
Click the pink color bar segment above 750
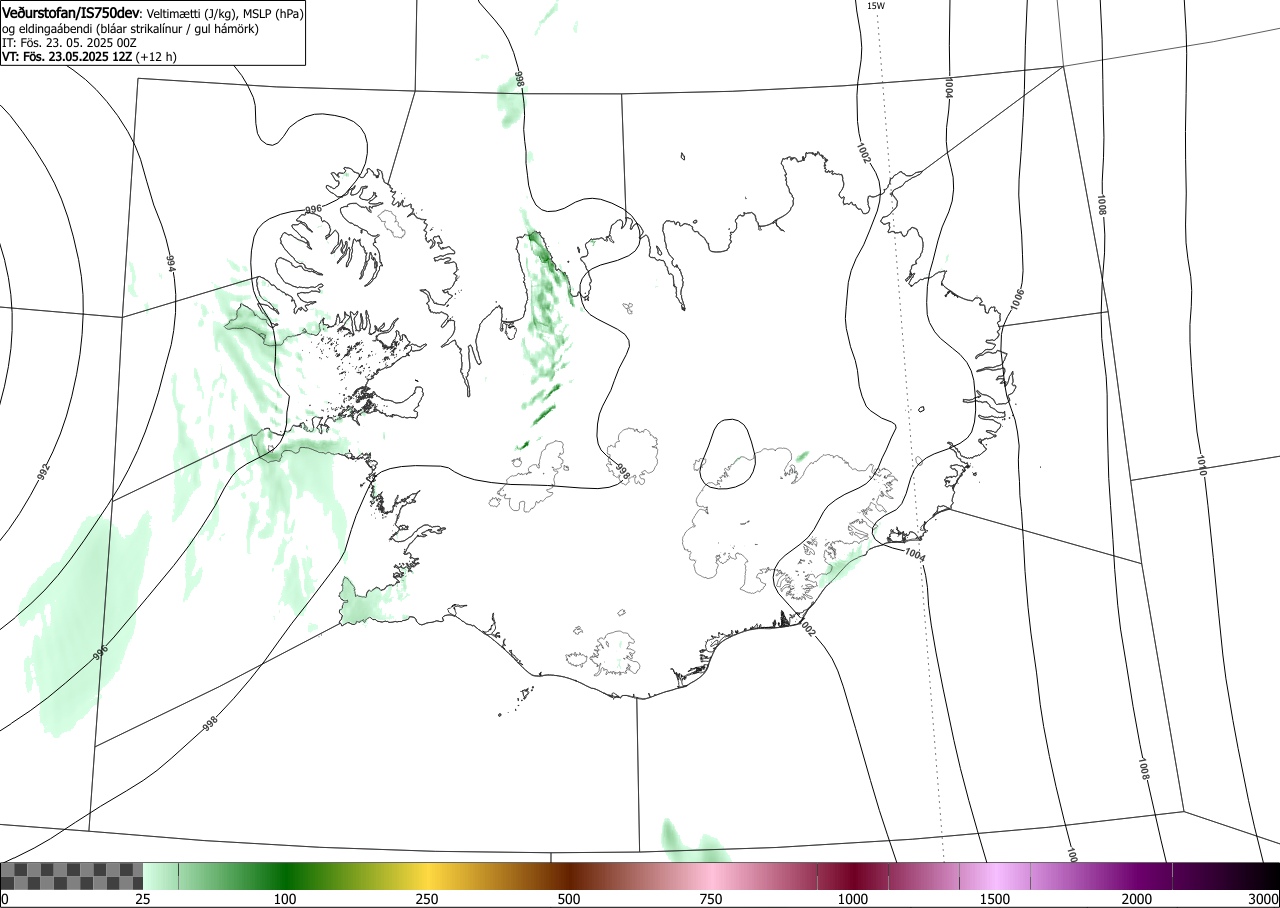pyautogui.click(x=711, y=876)
